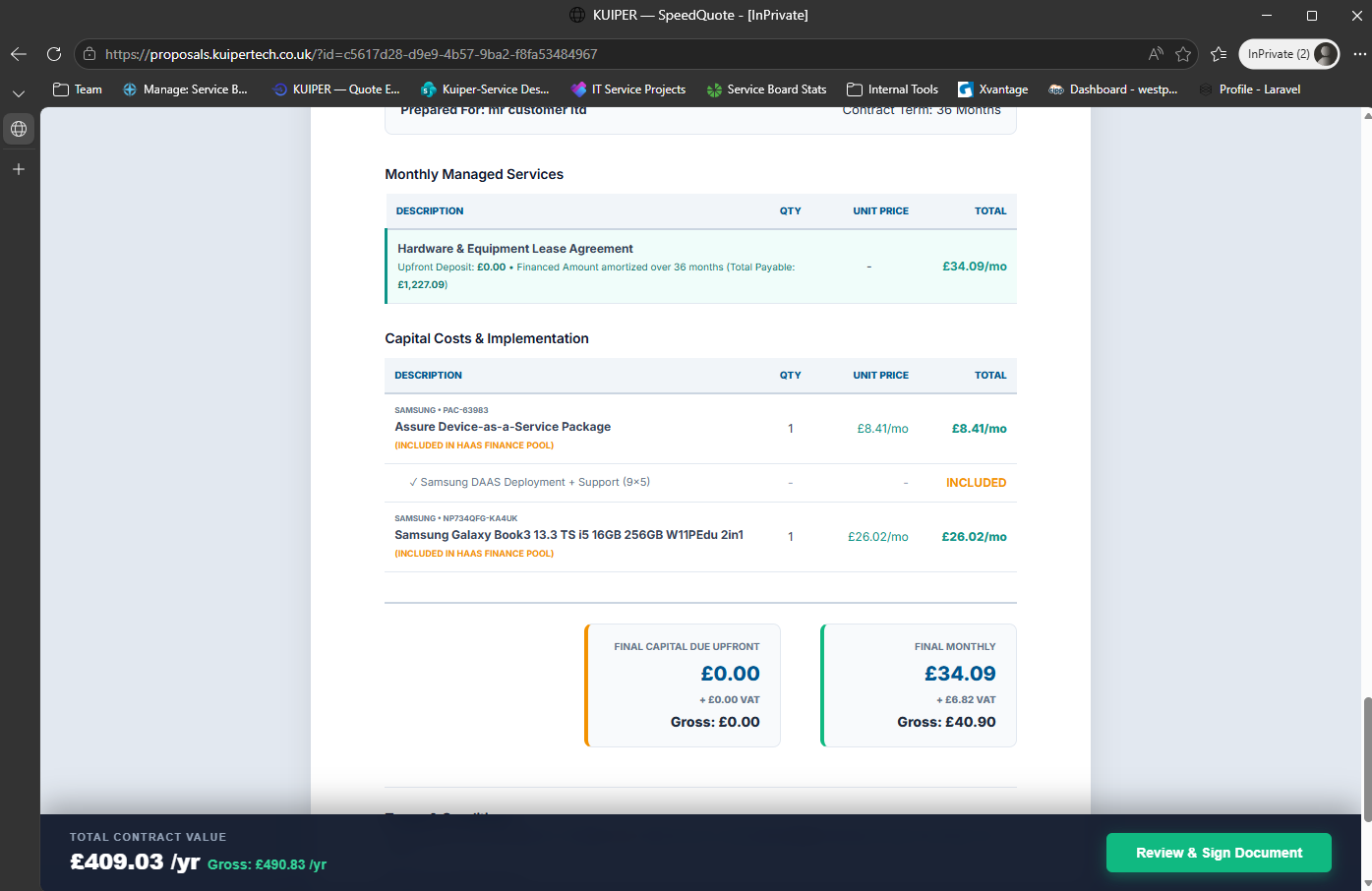Open Kuiper-Service Des... bookmark
Screen dimensions: 1372x891
point(485,89)
